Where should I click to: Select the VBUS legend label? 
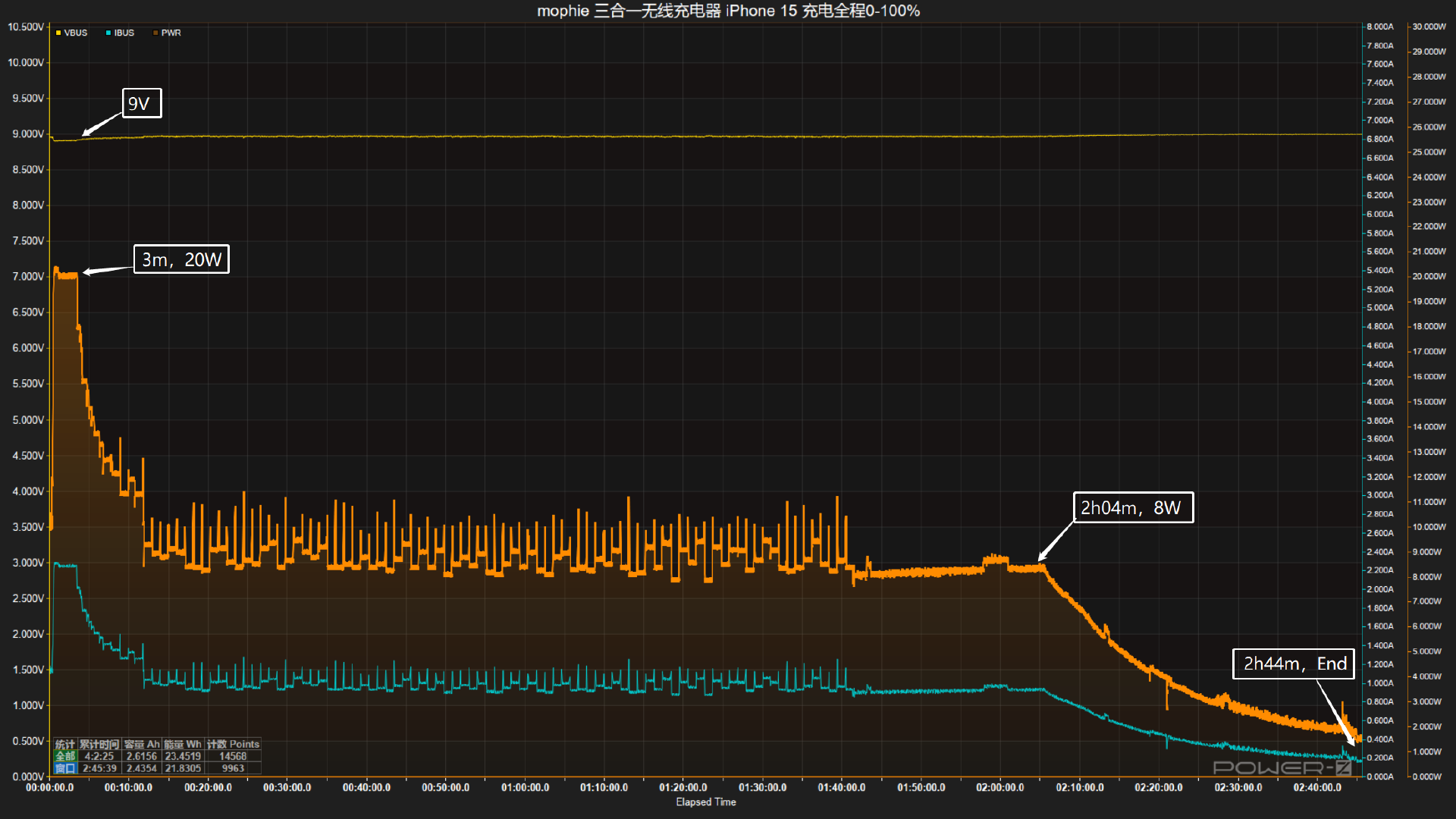click(x=76, y=33)
